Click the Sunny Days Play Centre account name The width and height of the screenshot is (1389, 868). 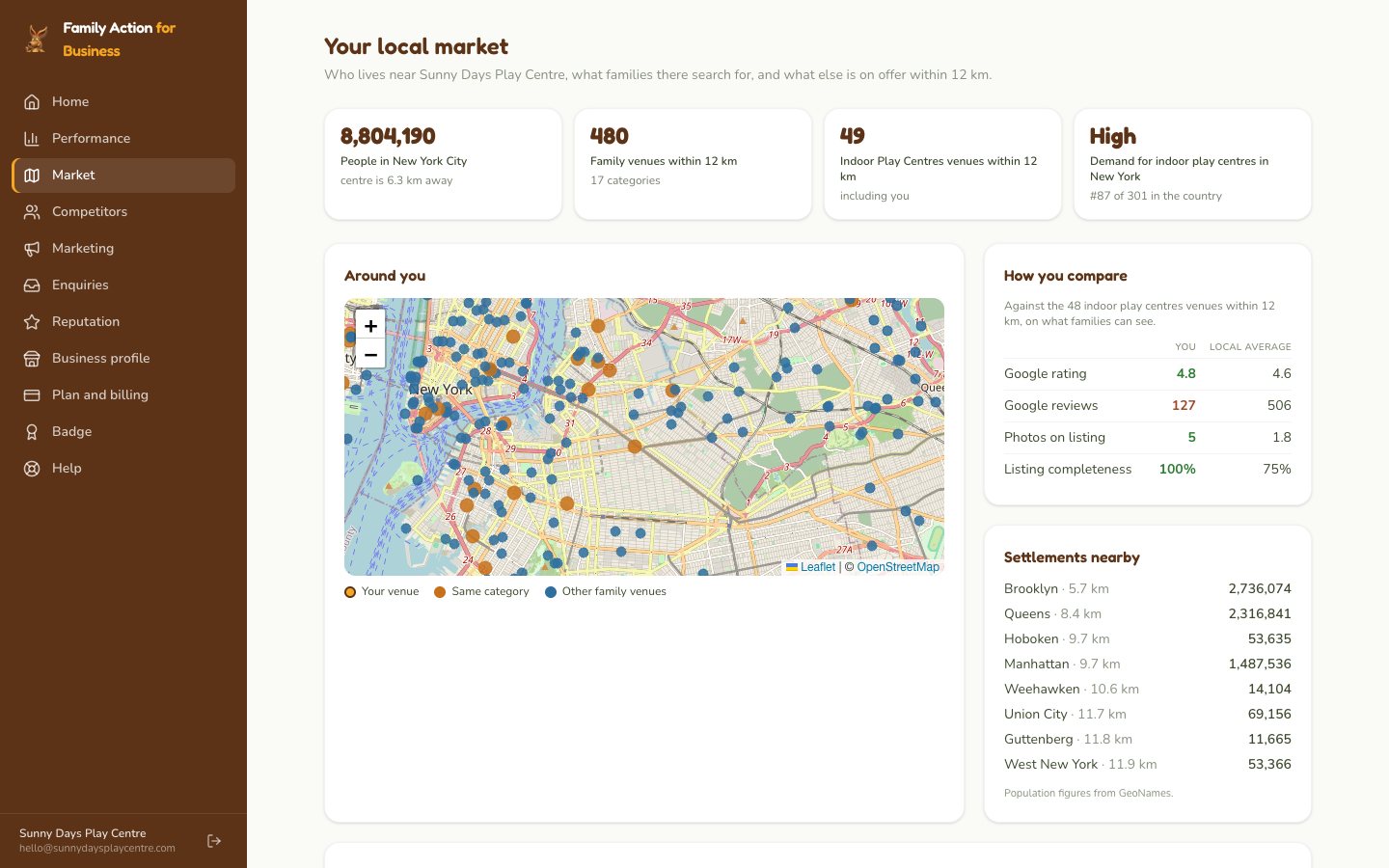tap(83, 833)
